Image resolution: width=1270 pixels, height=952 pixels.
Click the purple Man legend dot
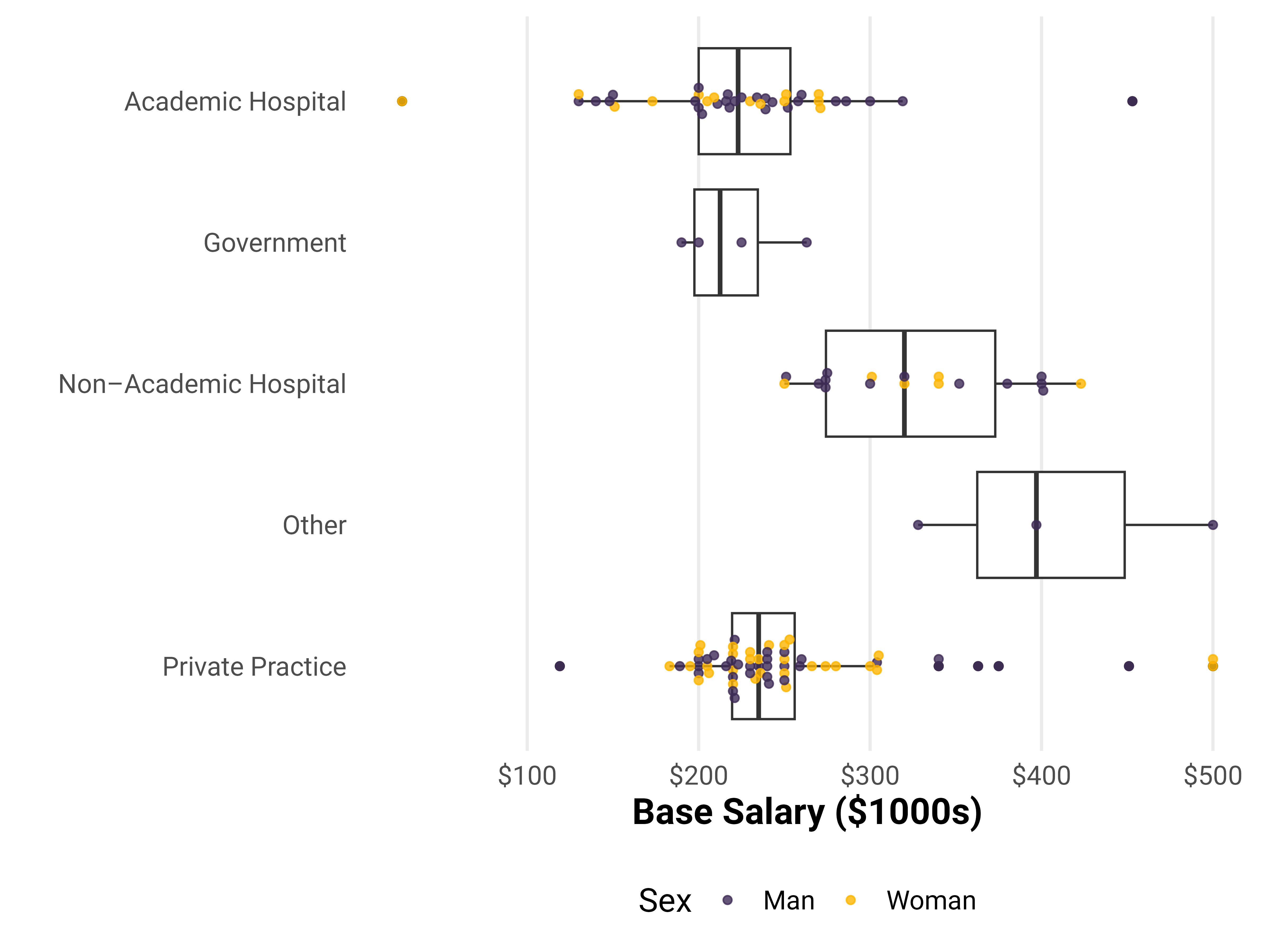point(727,900)
